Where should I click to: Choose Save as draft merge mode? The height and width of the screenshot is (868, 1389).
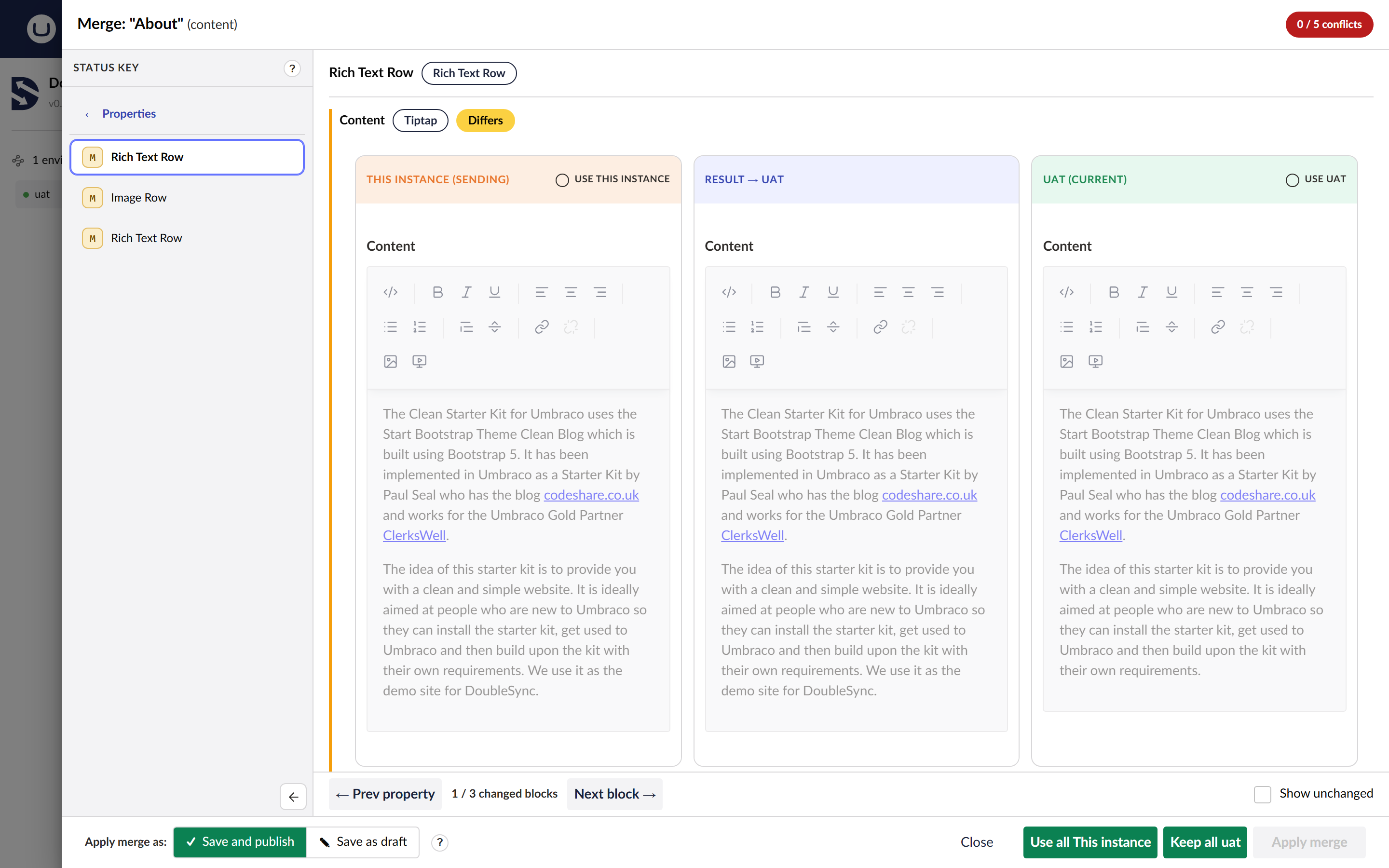[363, 841]
